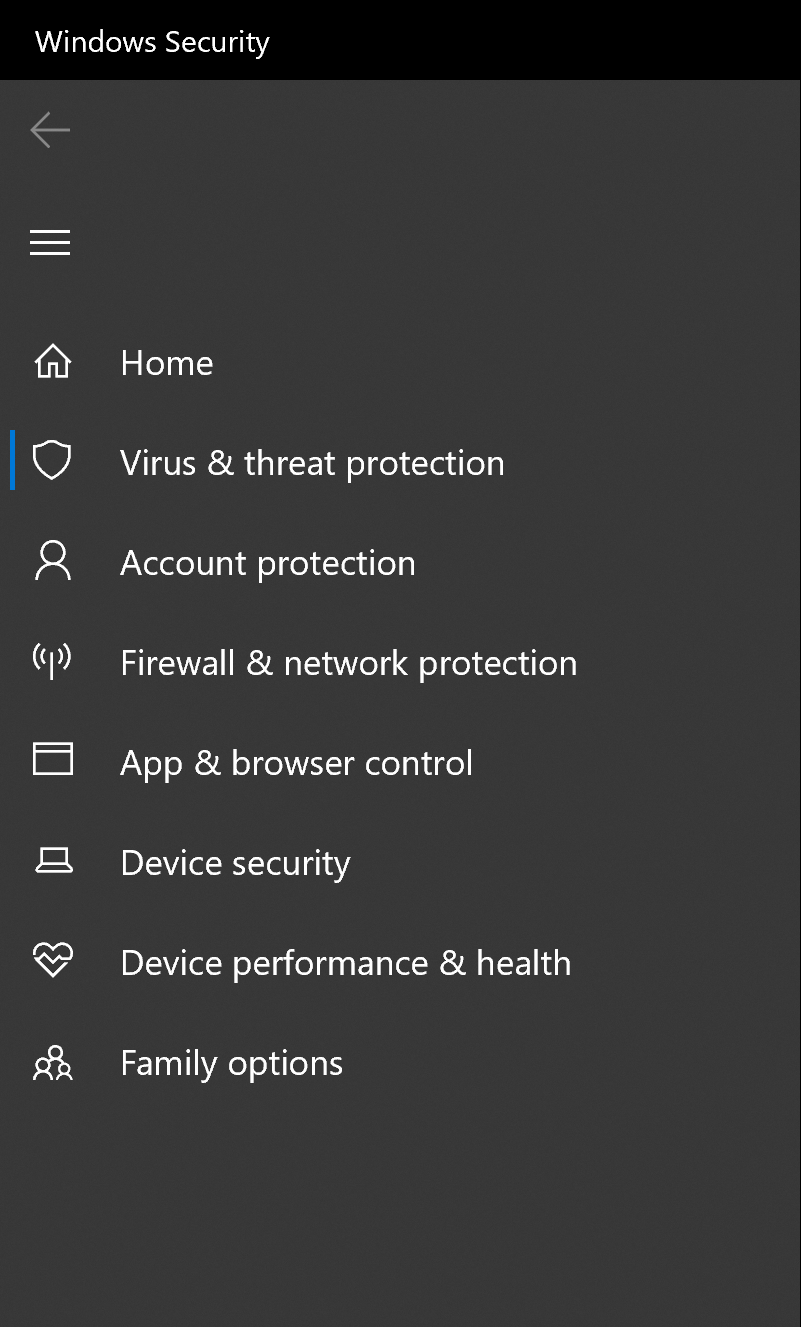Screen dimensions: 801x1327
Task: Select Account protection
Action: (268, 563)
